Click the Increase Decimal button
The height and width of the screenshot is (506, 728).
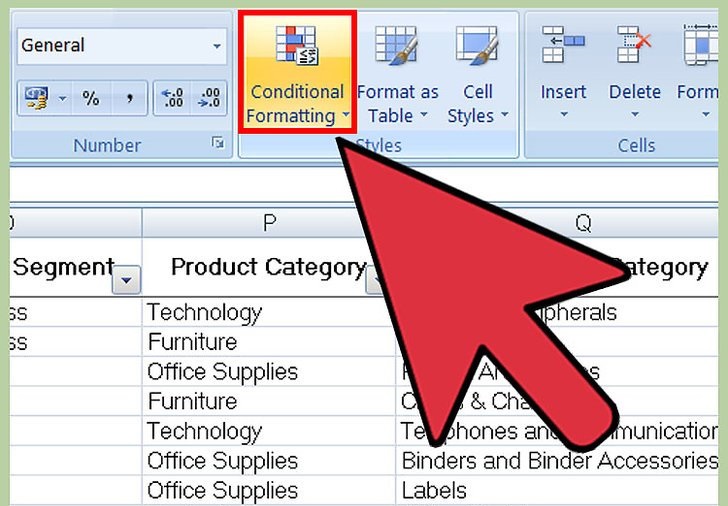pyautogui.click(x=171, y=98)
